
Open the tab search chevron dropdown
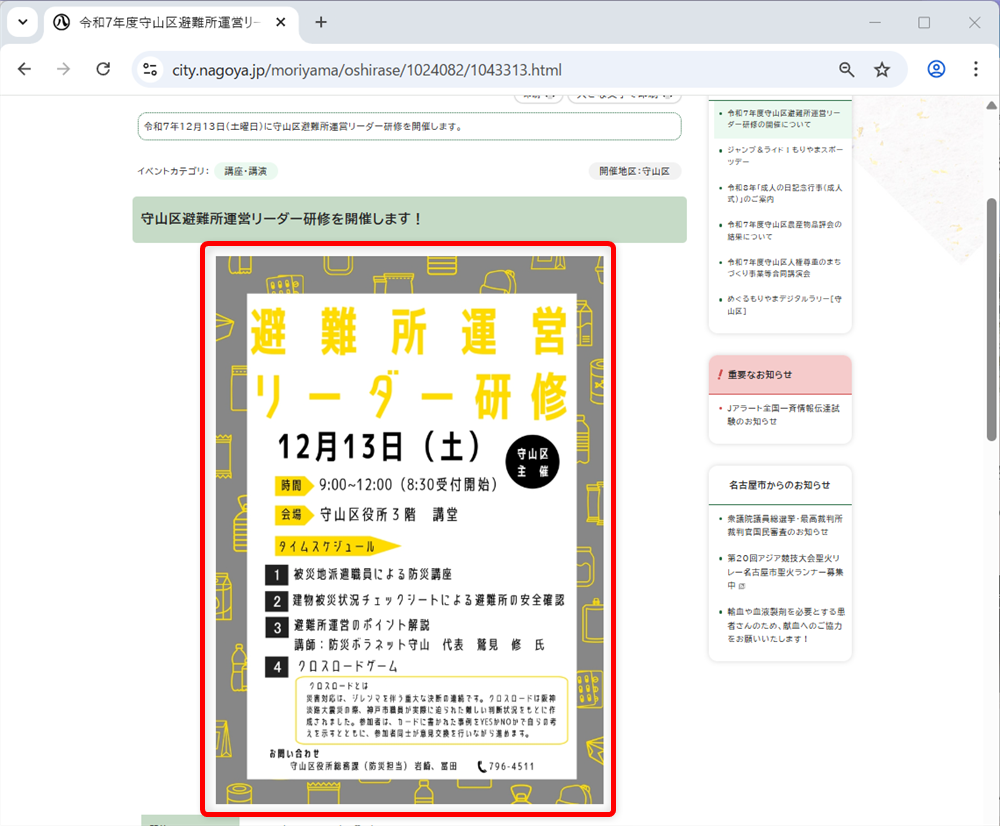[x=21, y=20]
